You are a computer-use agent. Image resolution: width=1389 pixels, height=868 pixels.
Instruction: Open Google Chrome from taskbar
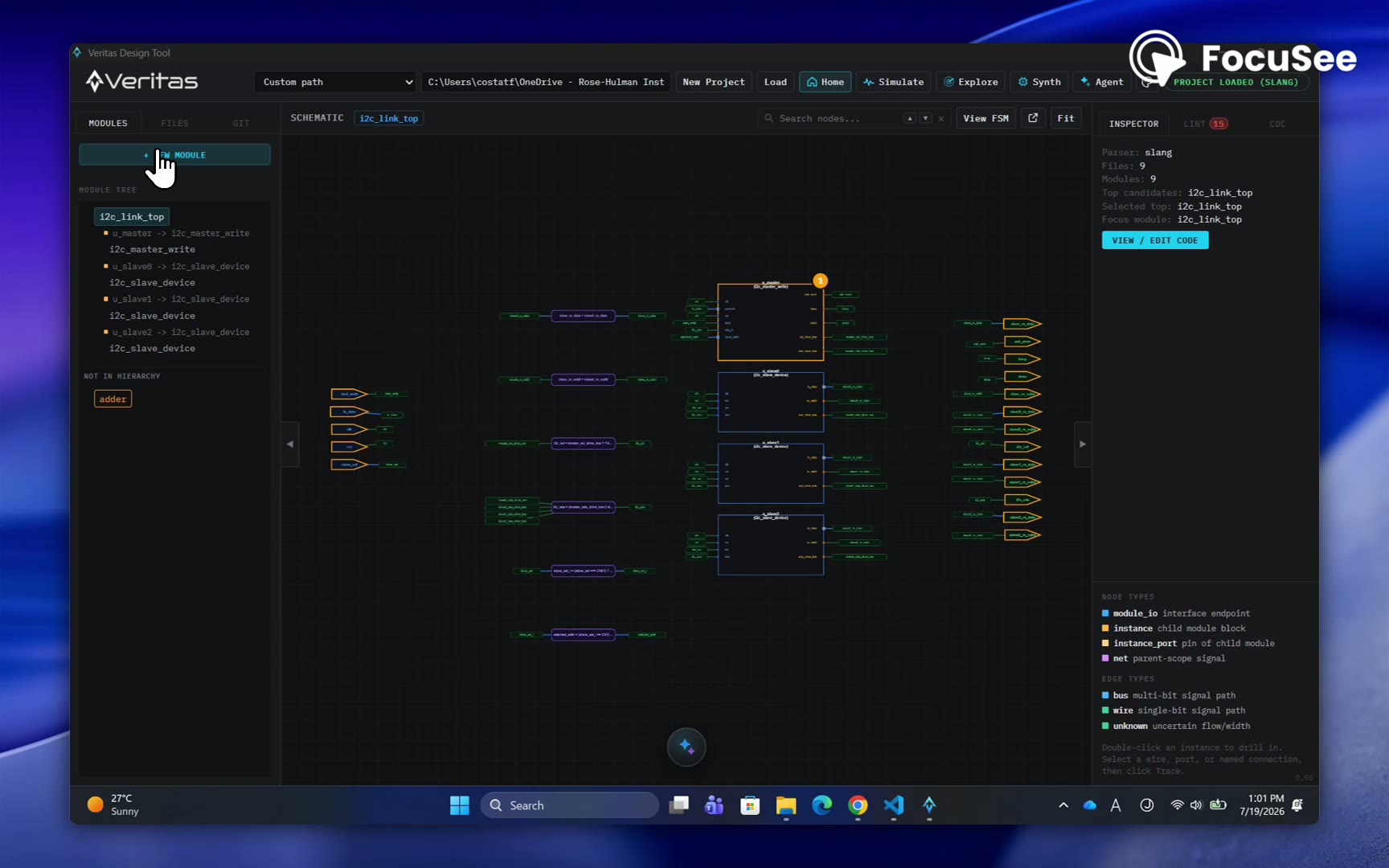click(858, 805)
